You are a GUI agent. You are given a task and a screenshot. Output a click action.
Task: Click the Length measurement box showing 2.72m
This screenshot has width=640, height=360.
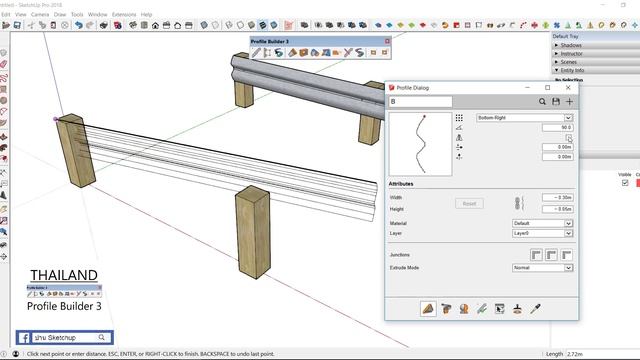pos(602,354)
